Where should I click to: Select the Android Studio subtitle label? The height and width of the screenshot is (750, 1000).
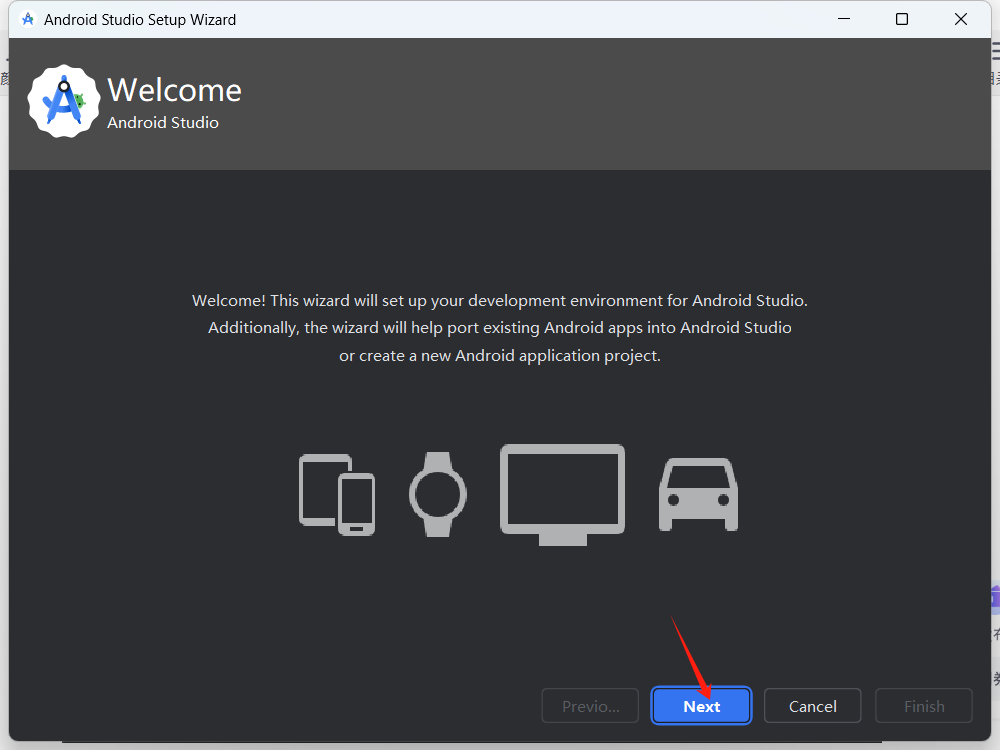163,122
